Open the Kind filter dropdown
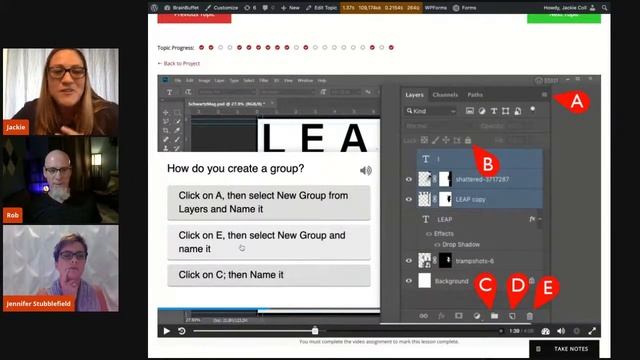The height and width of the screenshot is (360, 640). tap(430, 111)
